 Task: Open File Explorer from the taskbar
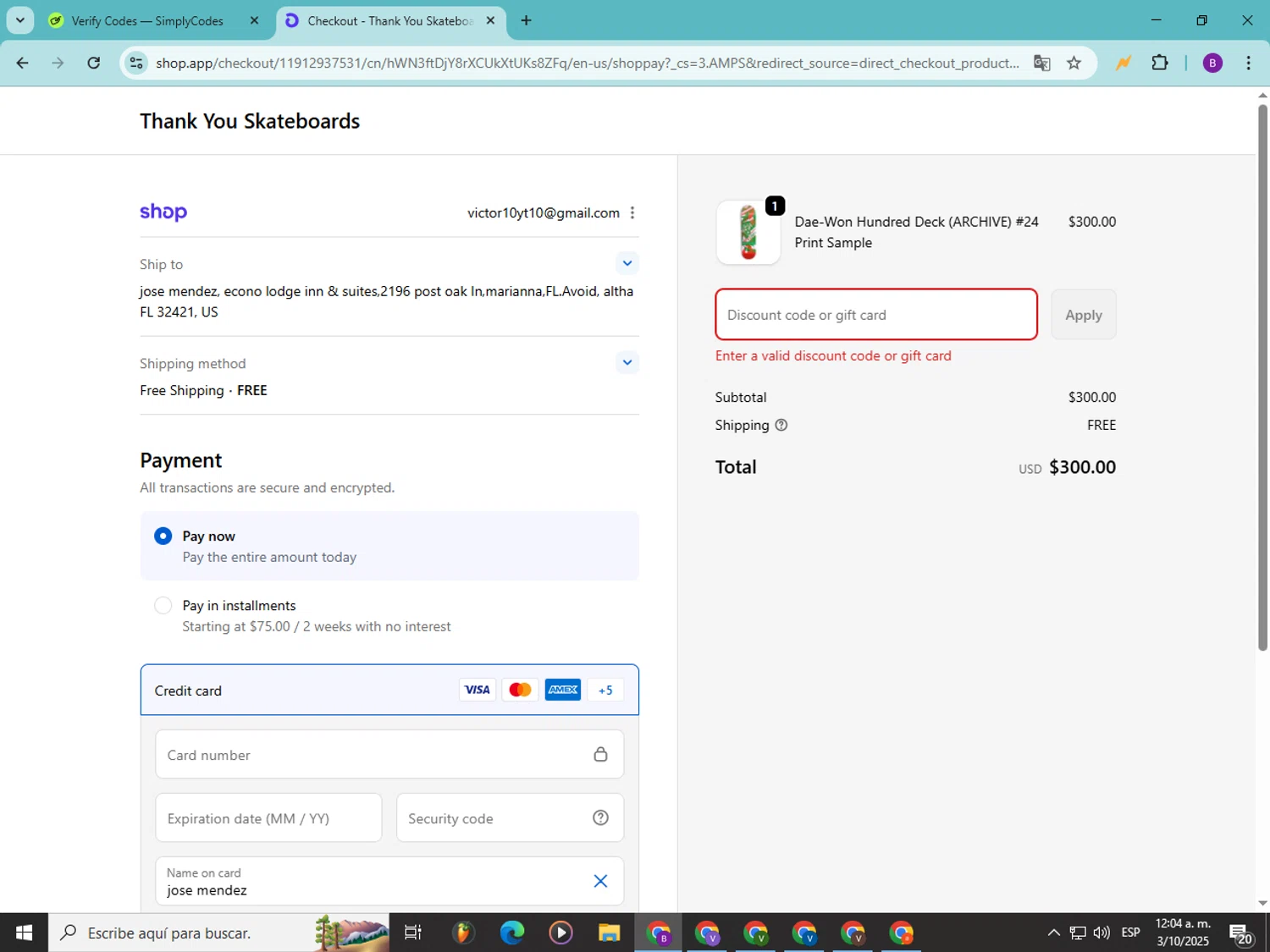[x=609, y=933]
